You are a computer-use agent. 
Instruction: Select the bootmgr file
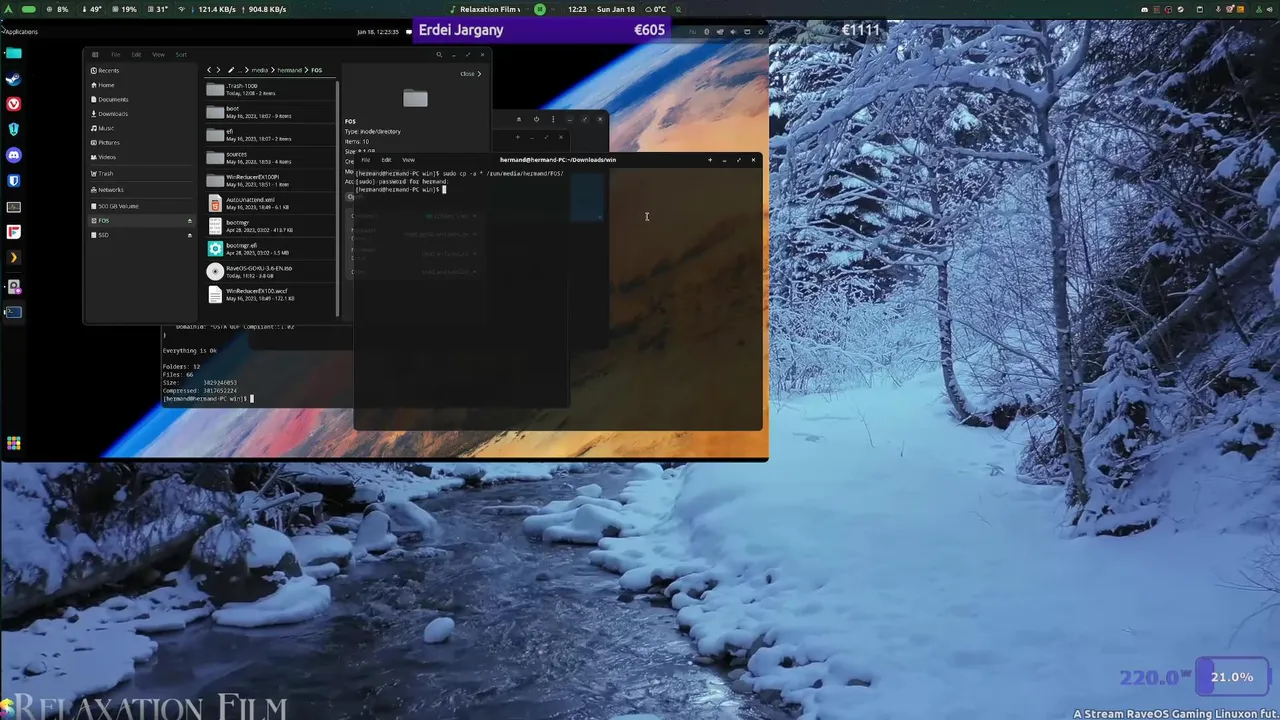270,226
